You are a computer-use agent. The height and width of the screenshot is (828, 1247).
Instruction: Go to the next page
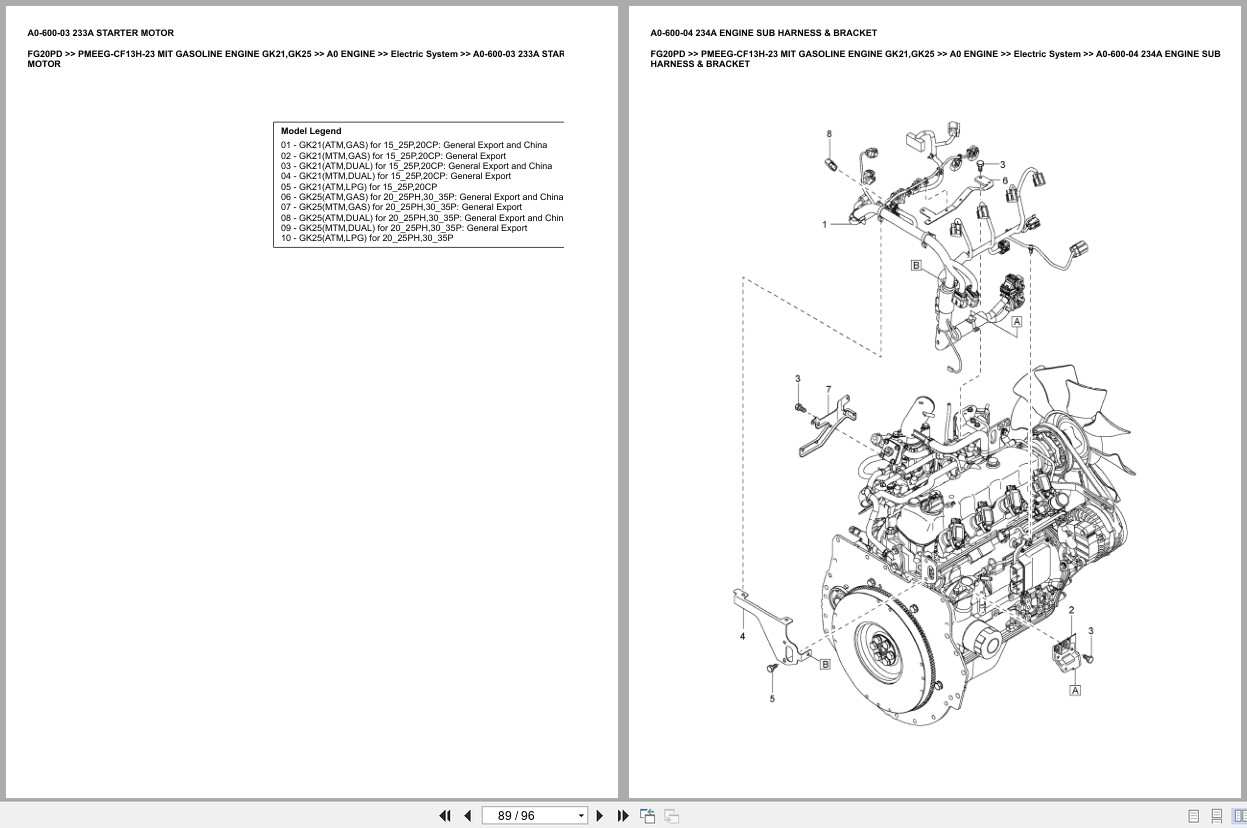pyautogui.click(x=600, y=816)
